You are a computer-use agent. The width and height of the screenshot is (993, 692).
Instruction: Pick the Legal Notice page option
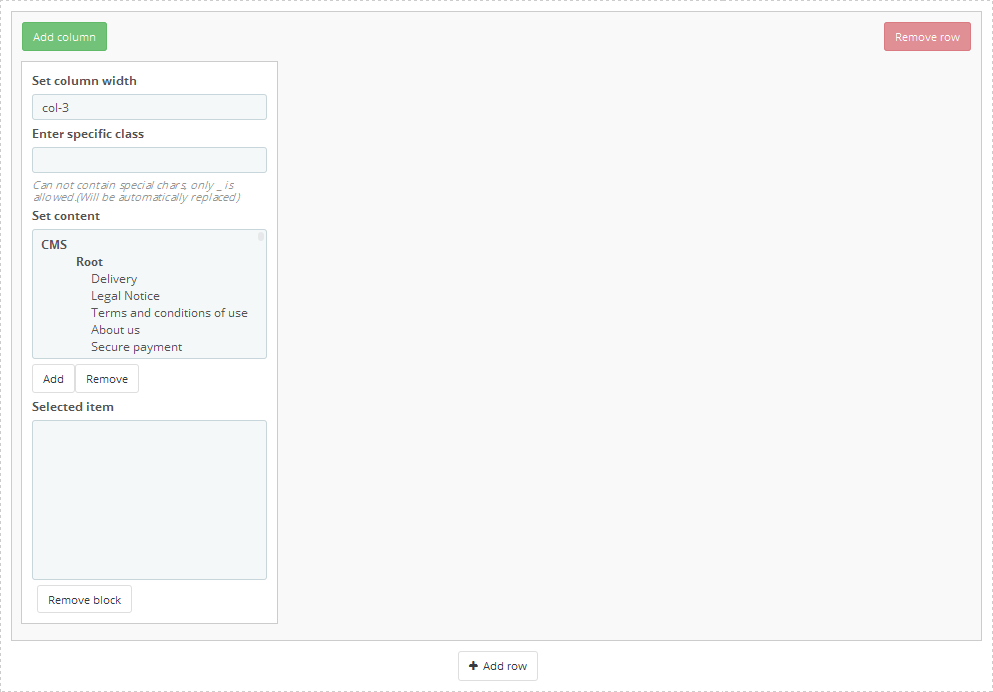click(125, 296)
